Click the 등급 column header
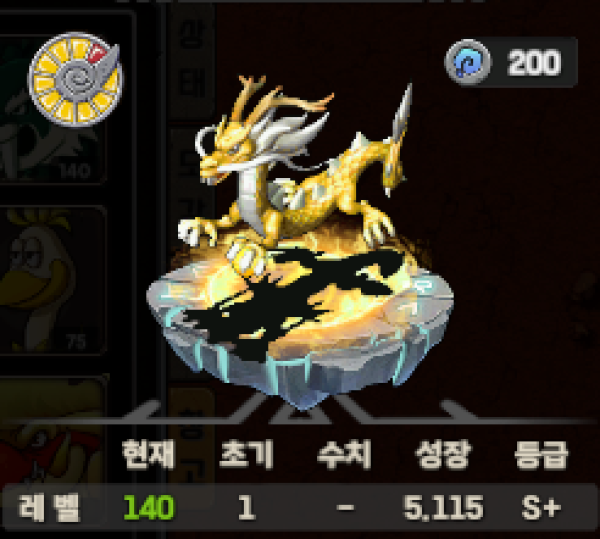Screen dimensions: 600x539 point(541,454)
